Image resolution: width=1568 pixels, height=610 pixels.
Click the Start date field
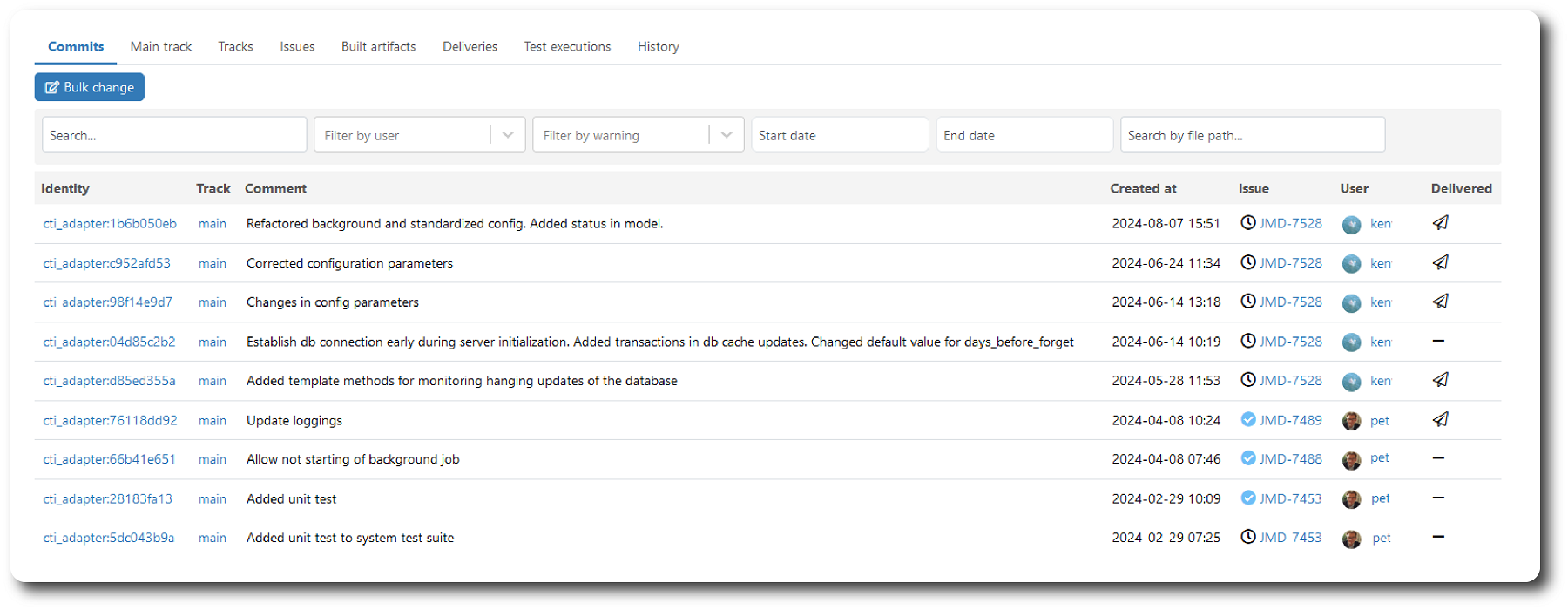(x=839, y=135)
